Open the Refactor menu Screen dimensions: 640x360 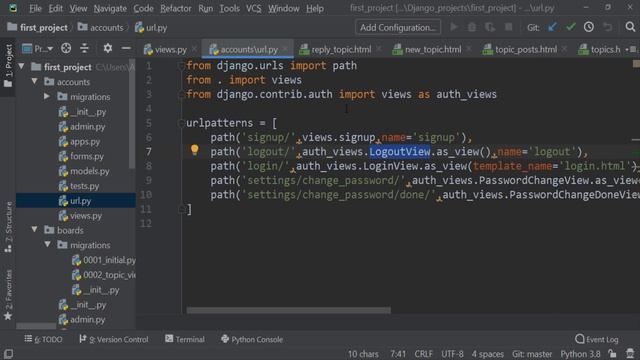tap(176, 8)
